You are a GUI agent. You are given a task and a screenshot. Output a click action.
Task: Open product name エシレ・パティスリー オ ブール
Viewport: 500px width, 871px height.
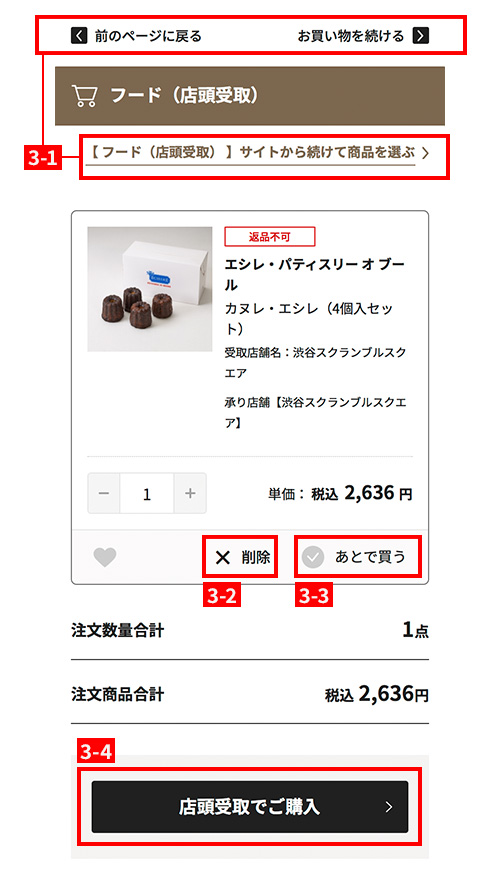(x=314, y=274)
